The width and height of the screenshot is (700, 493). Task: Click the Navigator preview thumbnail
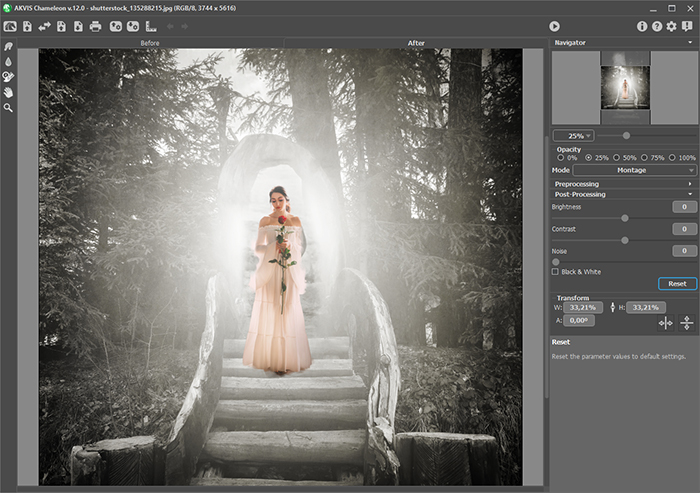click(x=625, y=88)
